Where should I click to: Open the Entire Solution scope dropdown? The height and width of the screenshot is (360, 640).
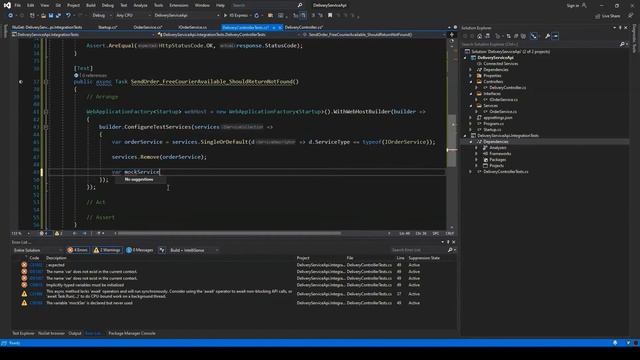click(38, 250)
